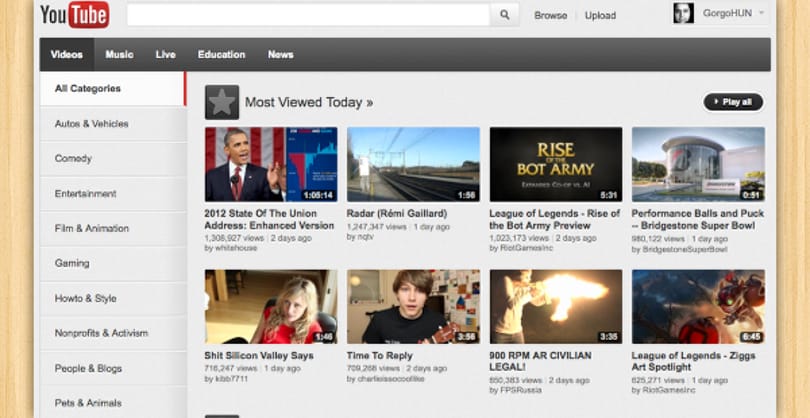Click Performance Balls and Puck title
Screen dimensions: 810x418
(697, 220)
